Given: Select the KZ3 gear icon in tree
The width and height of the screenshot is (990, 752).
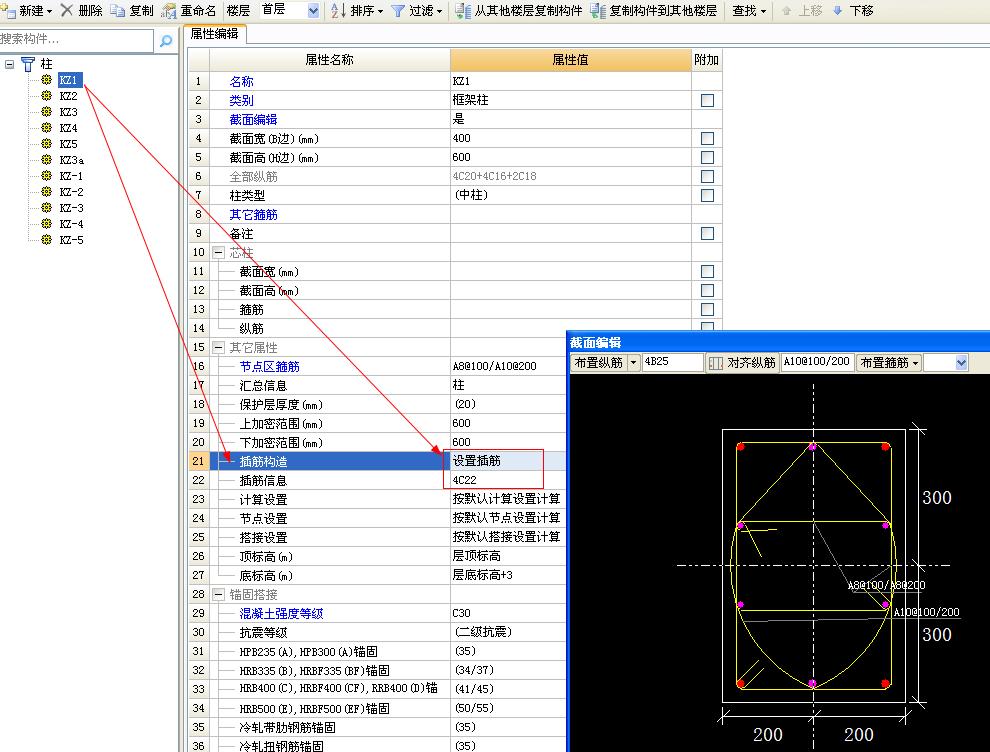Looking at the screenshot, I should pyautogui.click(x=46, y=111).
